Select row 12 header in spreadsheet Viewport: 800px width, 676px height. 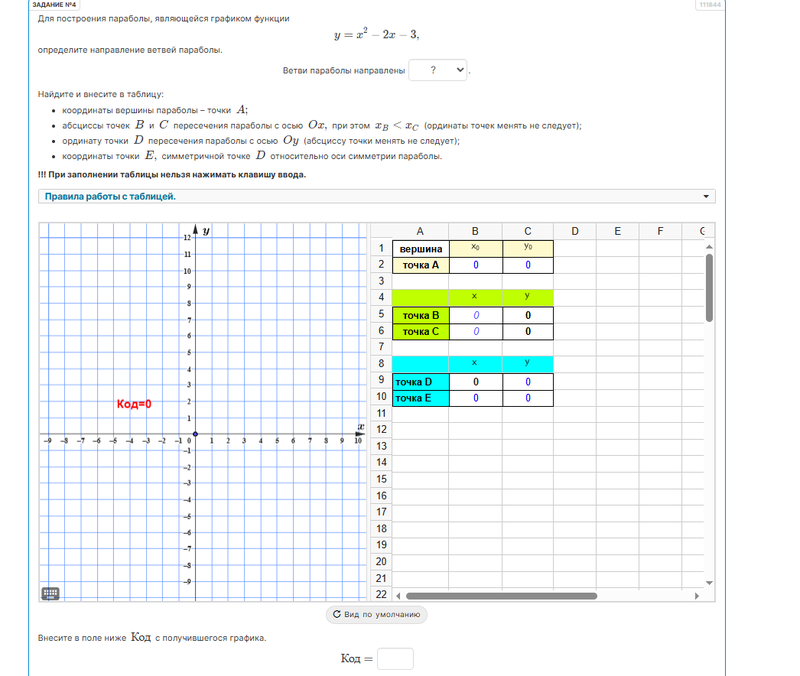[381, 430]
